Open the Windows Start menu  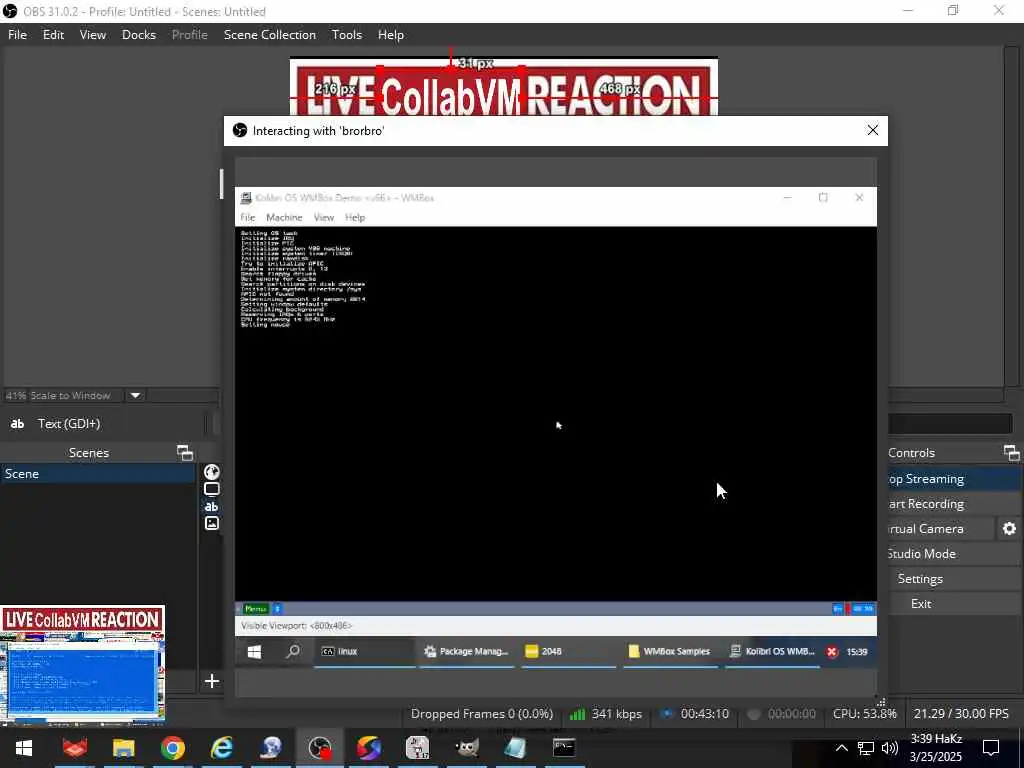click(24, 748)
